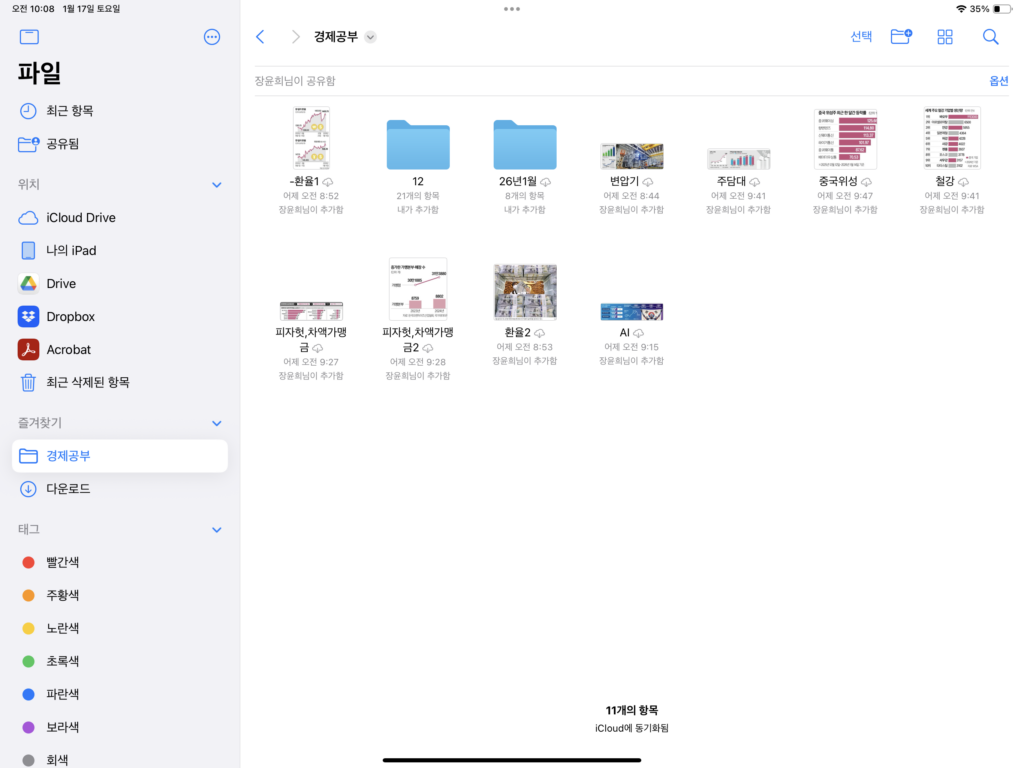
Task: Create a new folder with the folder-plus icon
Action: point(903,36)
